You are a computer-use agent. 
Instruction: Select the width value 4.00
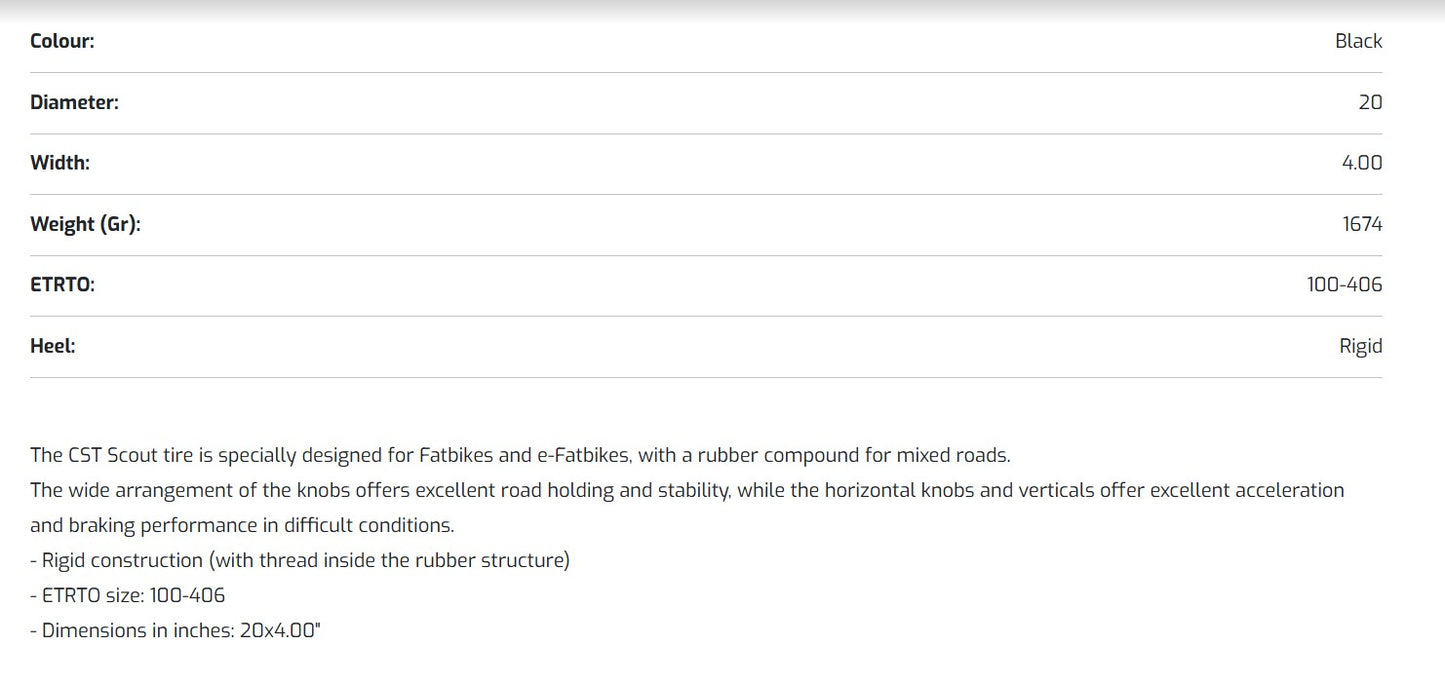point(1362,163)
